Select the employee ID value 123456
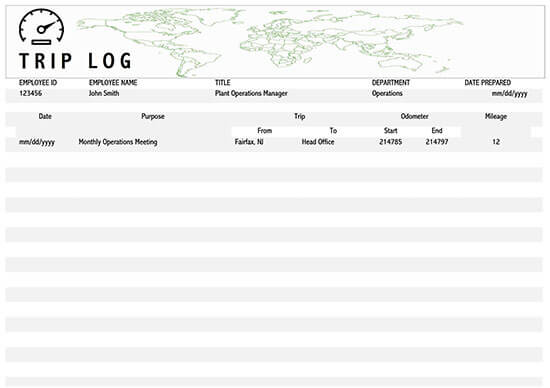Viewport: 550px width, 388px height. (31, 93)
